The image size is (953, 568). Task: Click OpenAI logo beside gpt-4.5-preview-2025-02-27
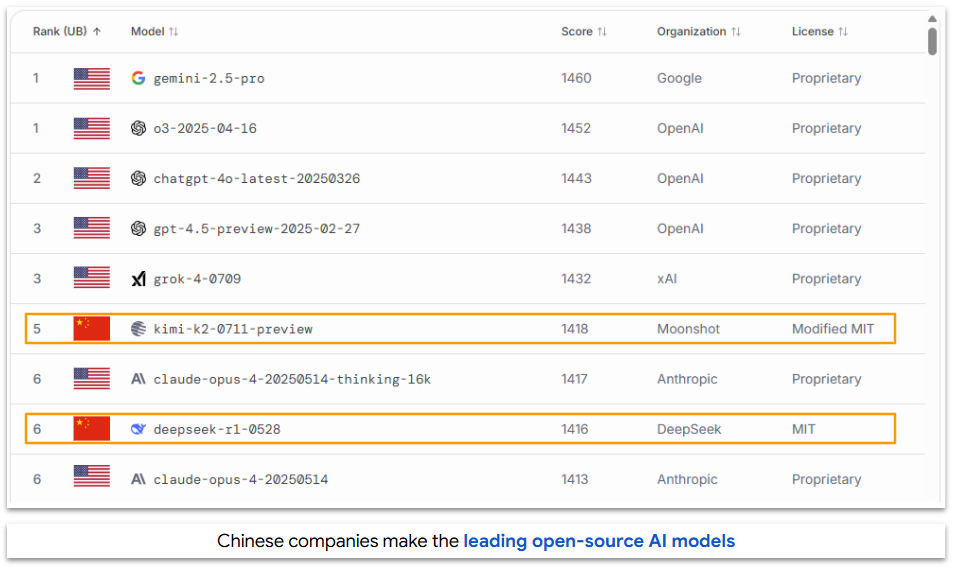pos(139,228)
